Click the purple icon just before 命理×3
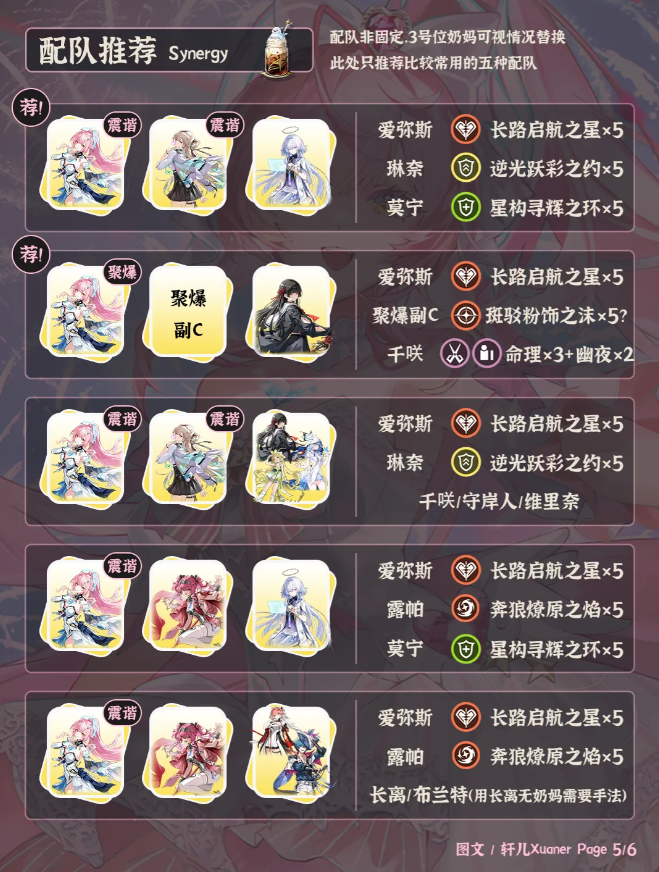659x872 pixels. tap(487, 353)
